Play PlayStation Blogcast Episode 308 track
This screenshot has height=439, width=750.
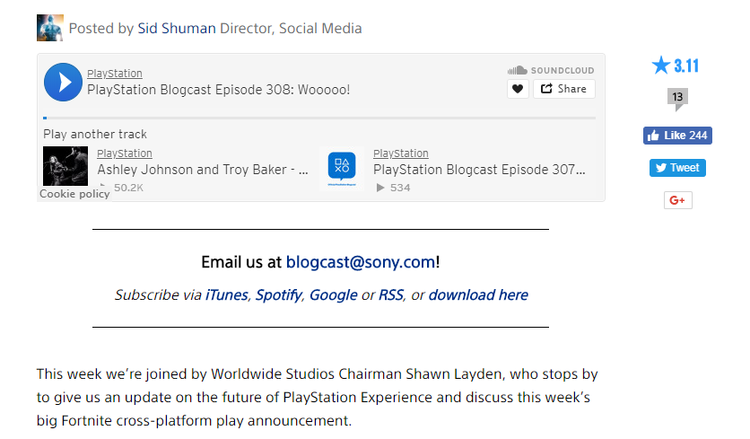[x=63, y=82]
